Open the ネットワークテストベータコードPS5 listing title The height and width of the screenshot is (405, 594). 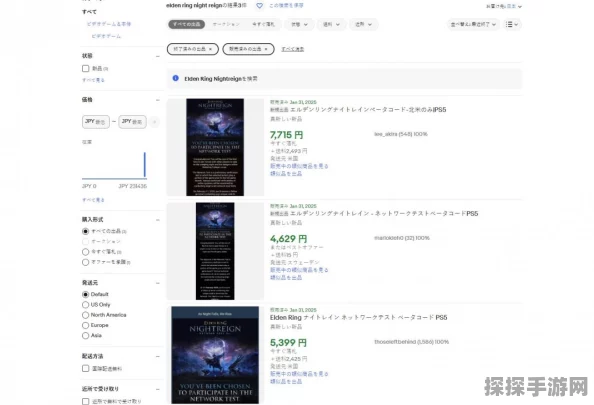pyautogui.click(x=374, y=213)
